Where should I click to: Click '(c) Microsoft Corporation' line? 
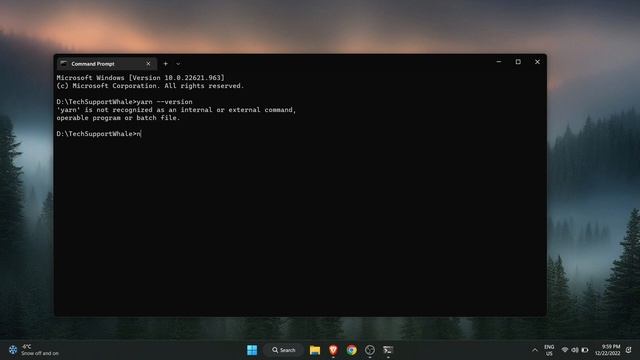(150, 86)
